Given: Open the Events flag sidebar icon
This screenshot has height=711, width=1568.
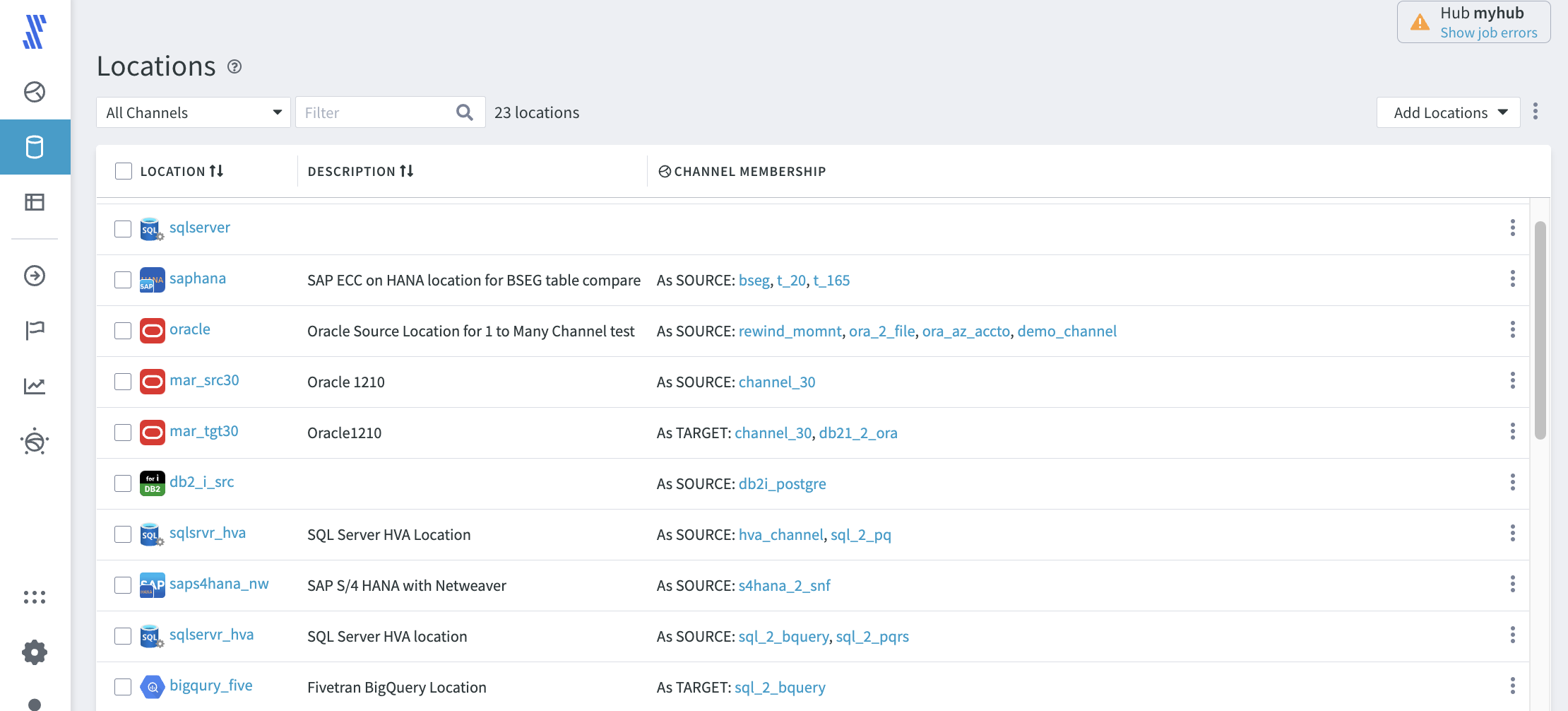Looking at the screenshot, I should [x=35, y=330].
